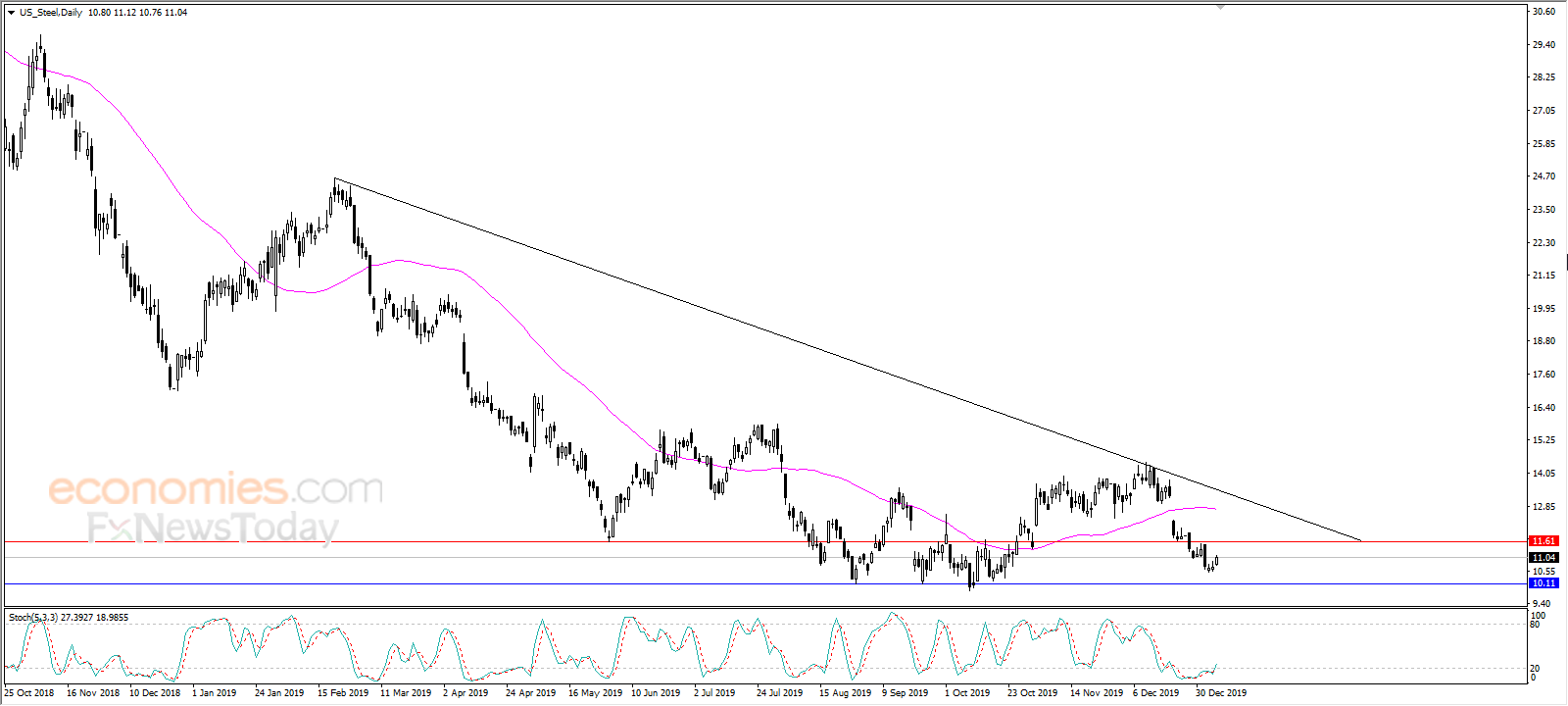Viewport: 1568px width, 706px height.
Task: Select the descending black trendline
Action: coord(848,360)
